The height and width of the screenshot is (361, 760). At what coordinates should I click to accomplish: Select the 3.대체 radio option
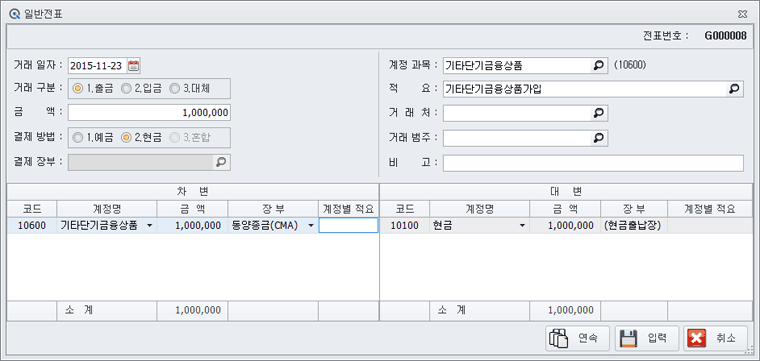click(190, 89)
